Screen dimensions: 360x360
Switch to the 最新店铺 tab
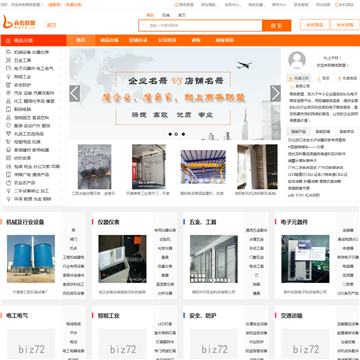[x=323, y=131]
